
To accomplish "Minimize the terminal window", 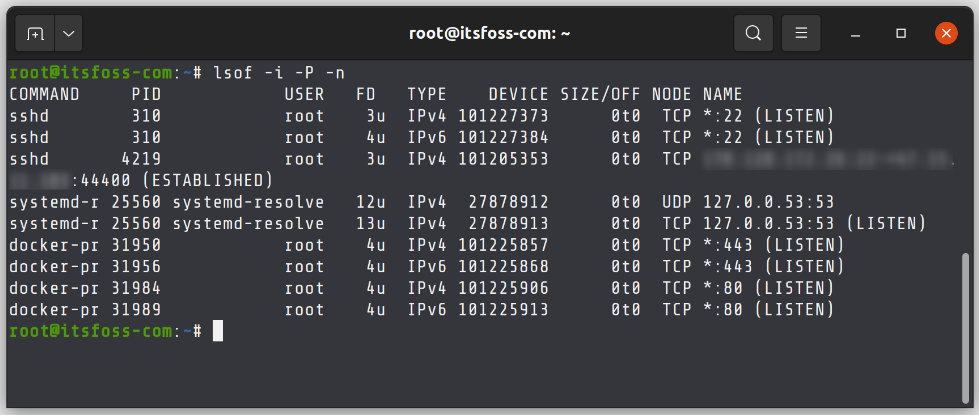I will pos(855,34).
